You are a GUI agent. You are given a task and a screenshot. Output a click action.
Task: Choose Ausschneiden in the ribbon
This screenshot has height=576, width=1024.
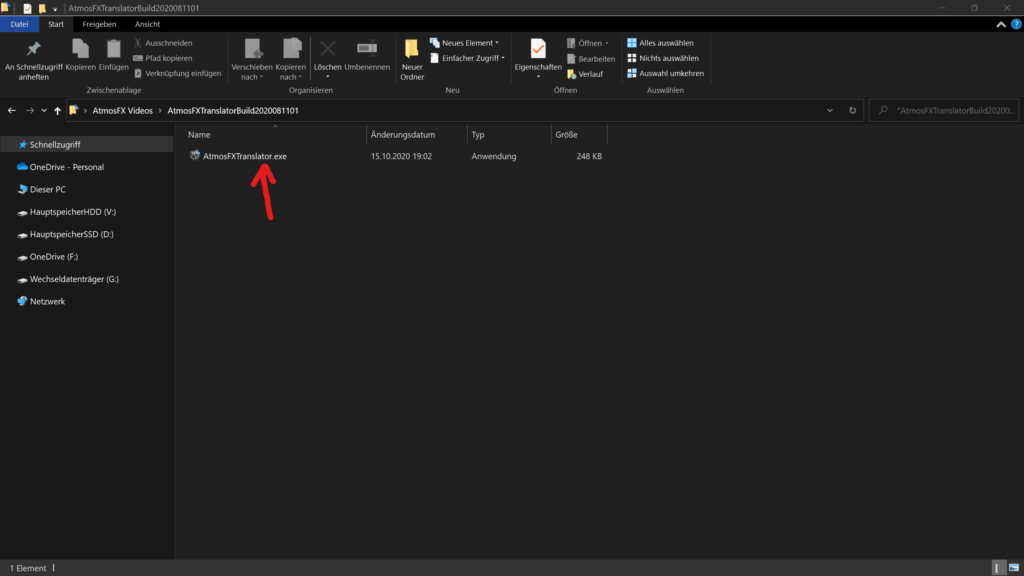(163, 43)
